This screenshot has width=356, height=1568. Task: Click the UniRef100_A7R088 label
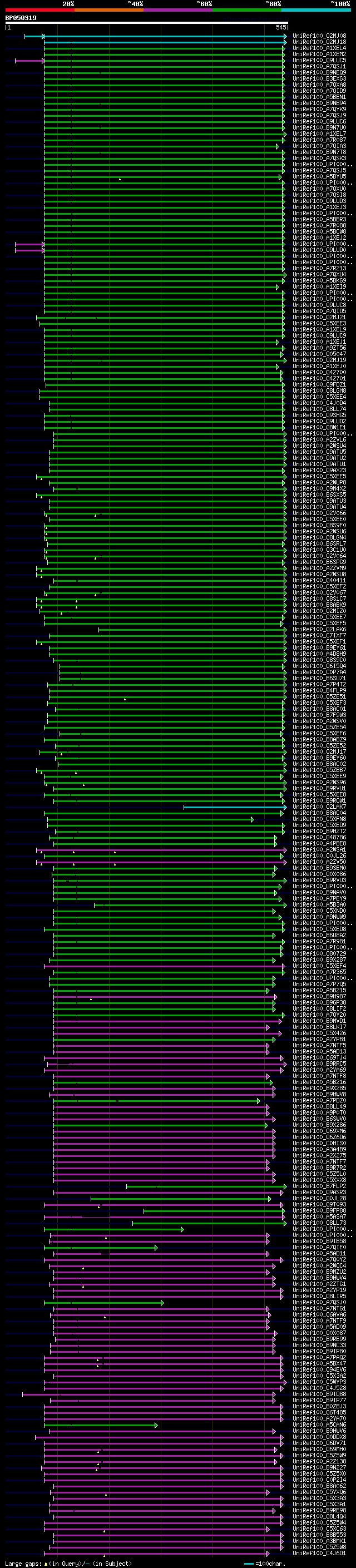point(319,225)
